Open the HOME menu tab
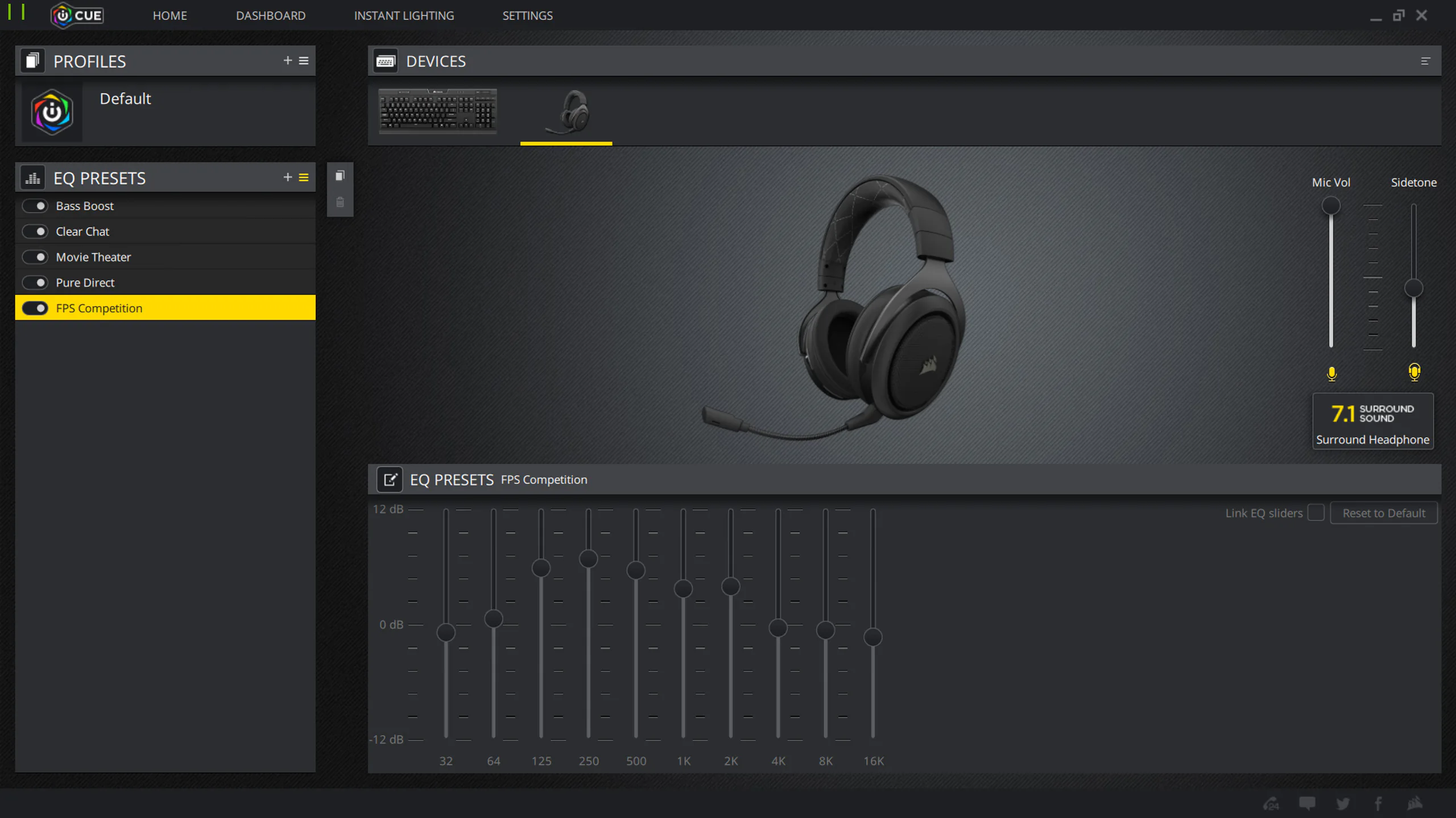 click(169, 15)
